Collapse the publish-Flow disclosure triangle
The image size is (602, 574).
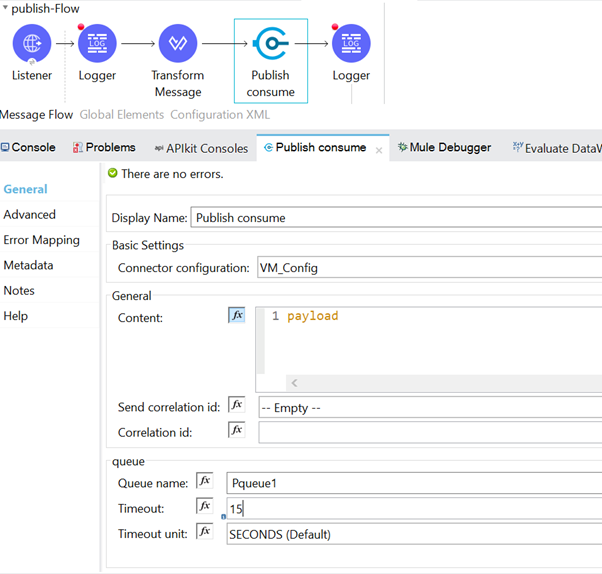point(5,9)
